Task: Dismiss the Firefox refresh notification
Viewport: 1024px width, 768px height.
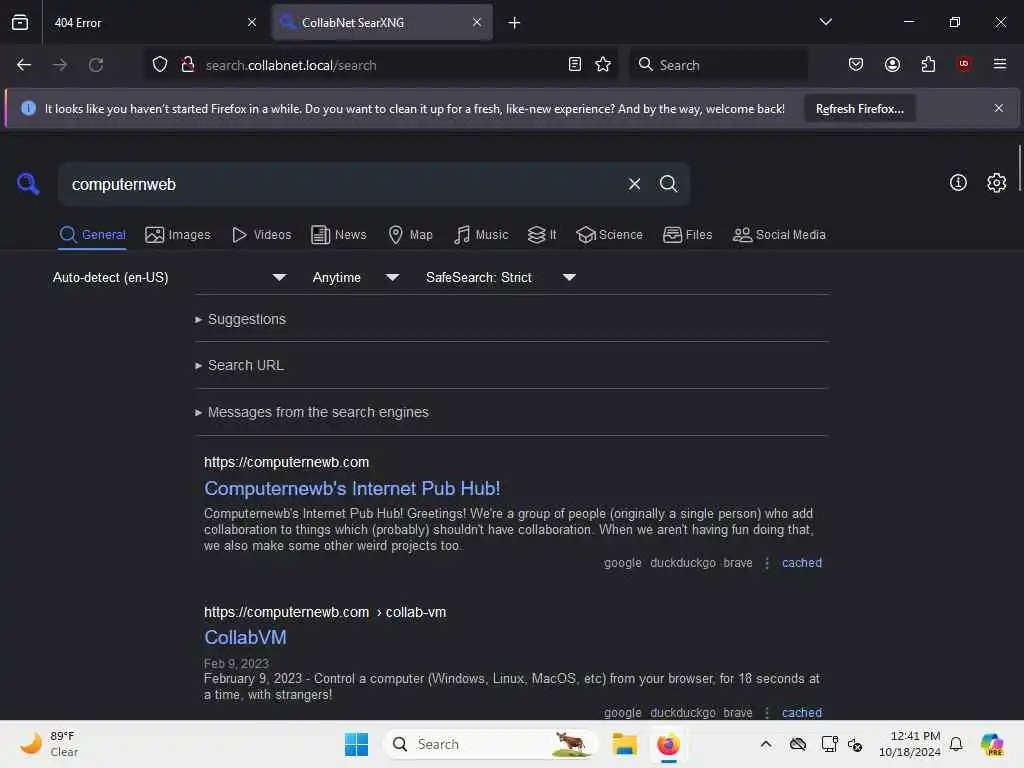Action: click(x=999, y=108)
